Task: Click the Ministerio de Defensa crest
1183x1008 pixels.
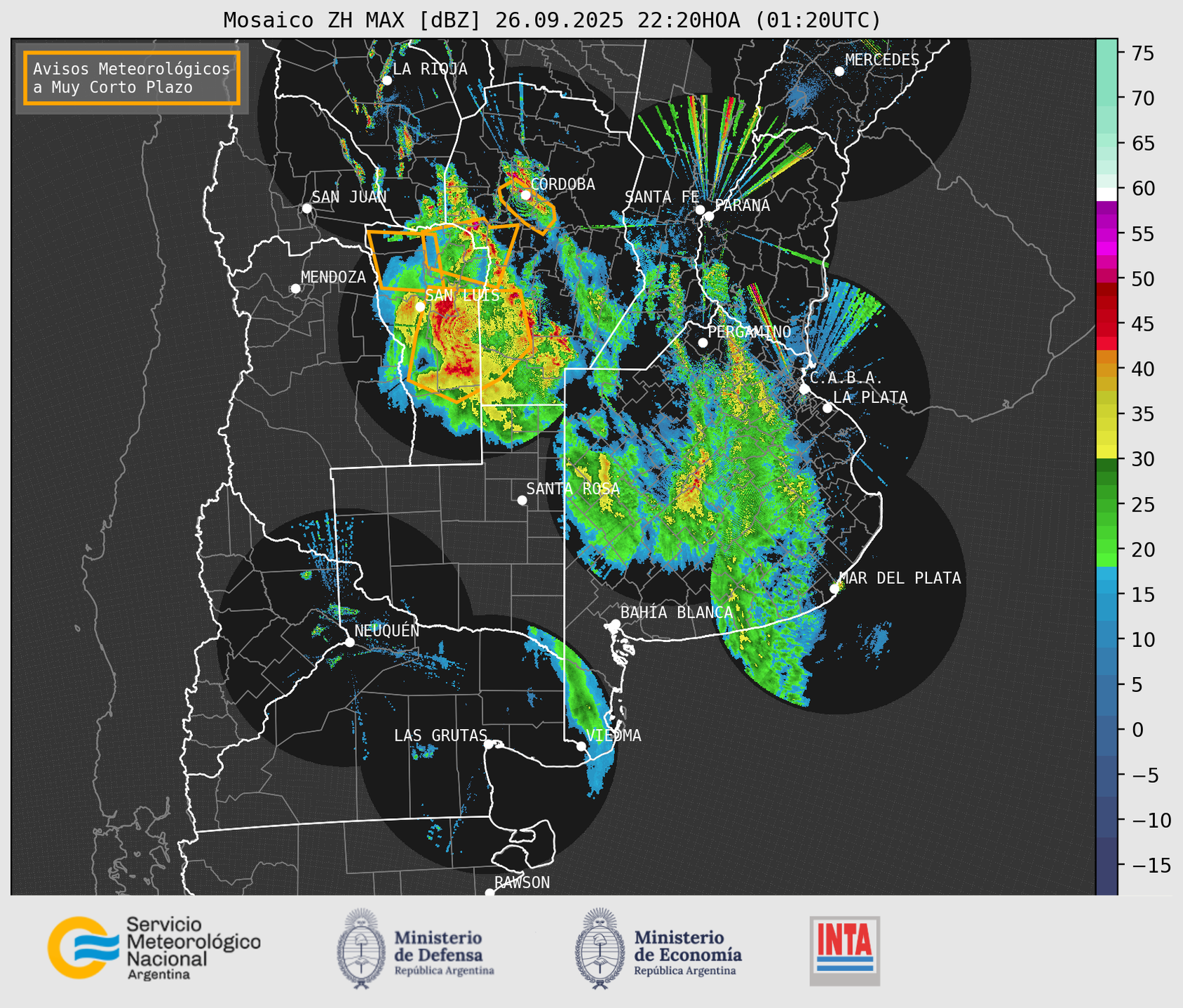Action: 361,948
